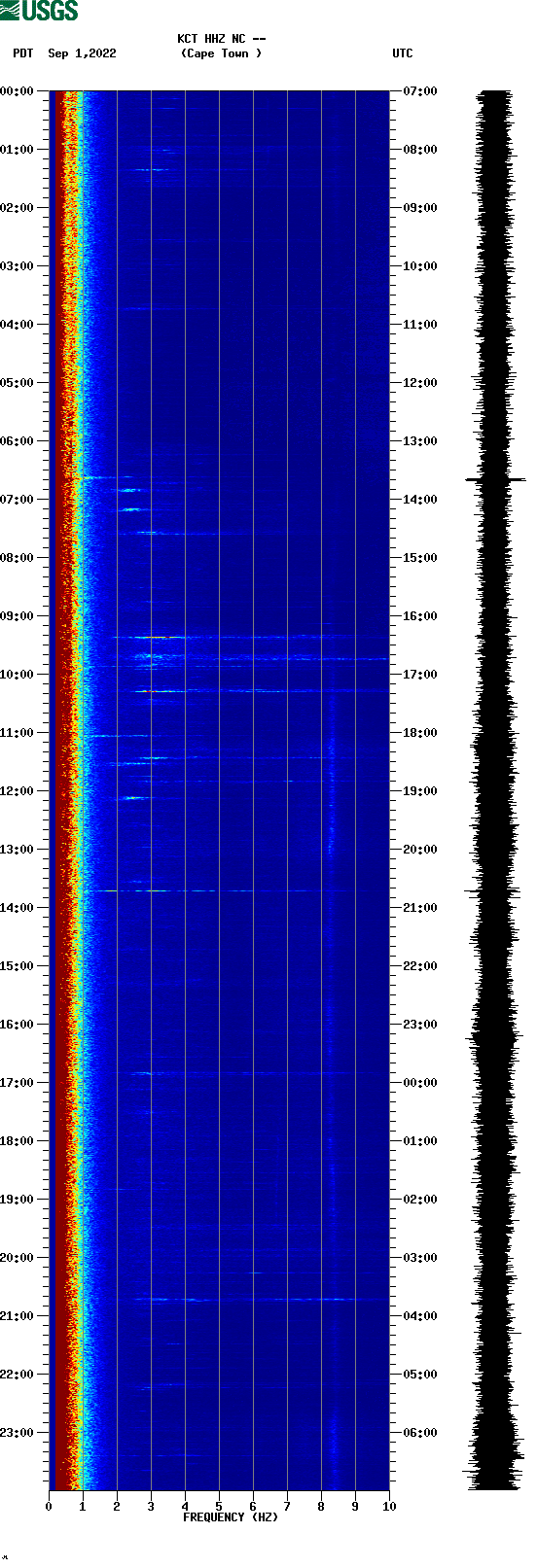Image resolution: width=537 pixels, height=1568 pixels.
Task: Click the 04:00 PDT time label
Action: [17, 325]
